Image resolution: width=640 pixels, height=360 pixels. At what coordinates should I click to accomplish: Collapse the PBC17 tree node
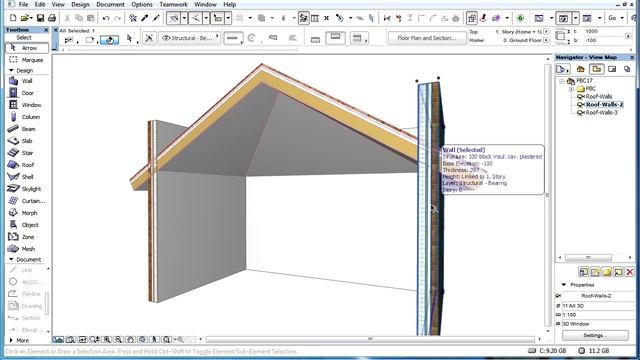tap(562, 81)
